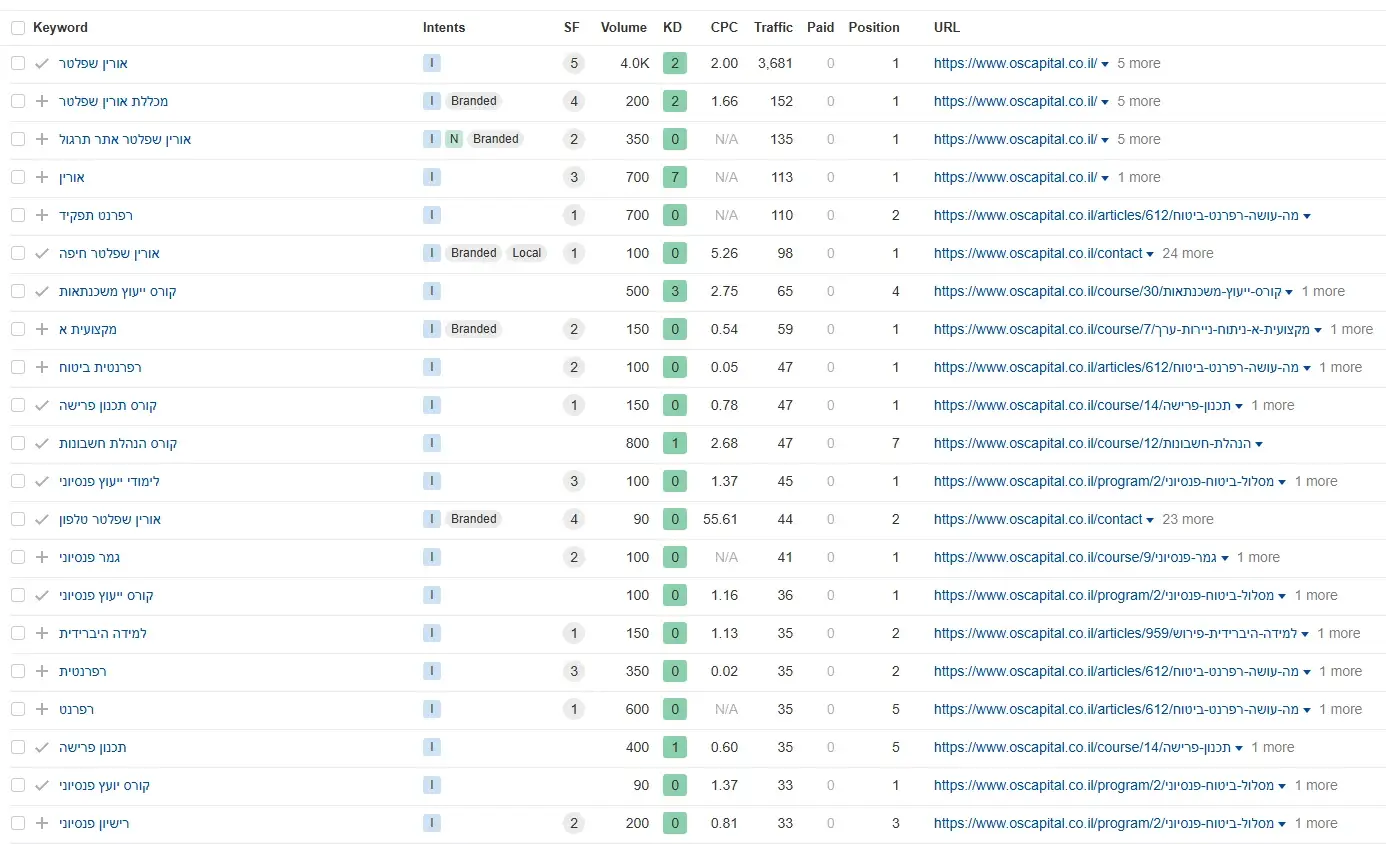Select the checkbox for keyword אורין
Viewport: 1386px width, 844px height.
point(18,177)
